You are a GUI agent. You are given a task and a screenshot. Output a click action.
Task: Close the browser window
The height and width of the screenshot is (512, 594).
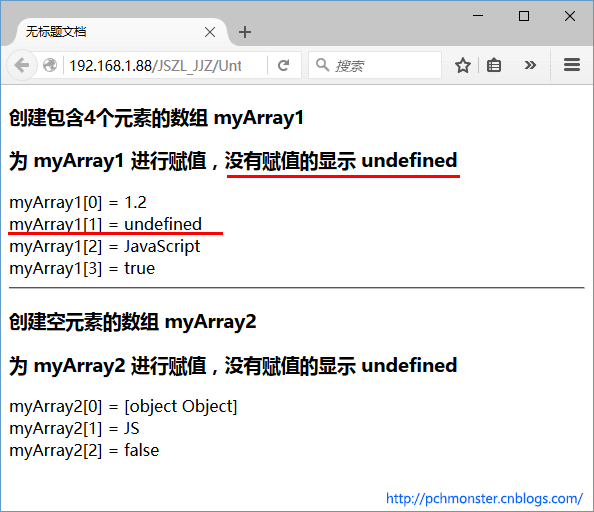coord(570,16)
